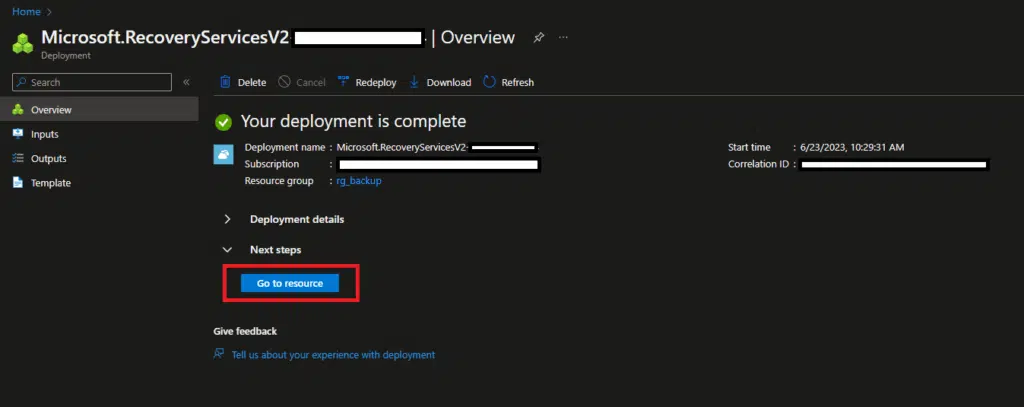Image resolution: width=1024 pixels, height=407 pixels.
Task: Click the Download arrow icon
Action: 414,82
